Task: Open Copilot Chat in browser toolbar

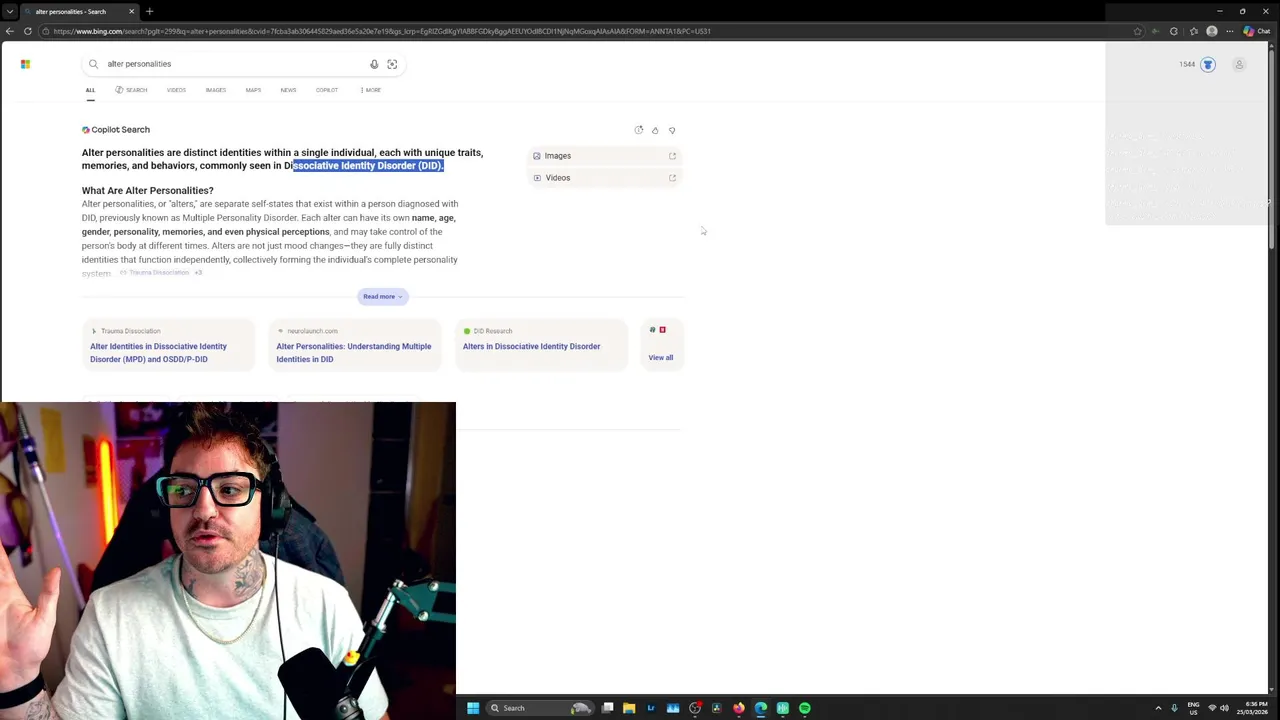Action: [x=1256, y=31]
